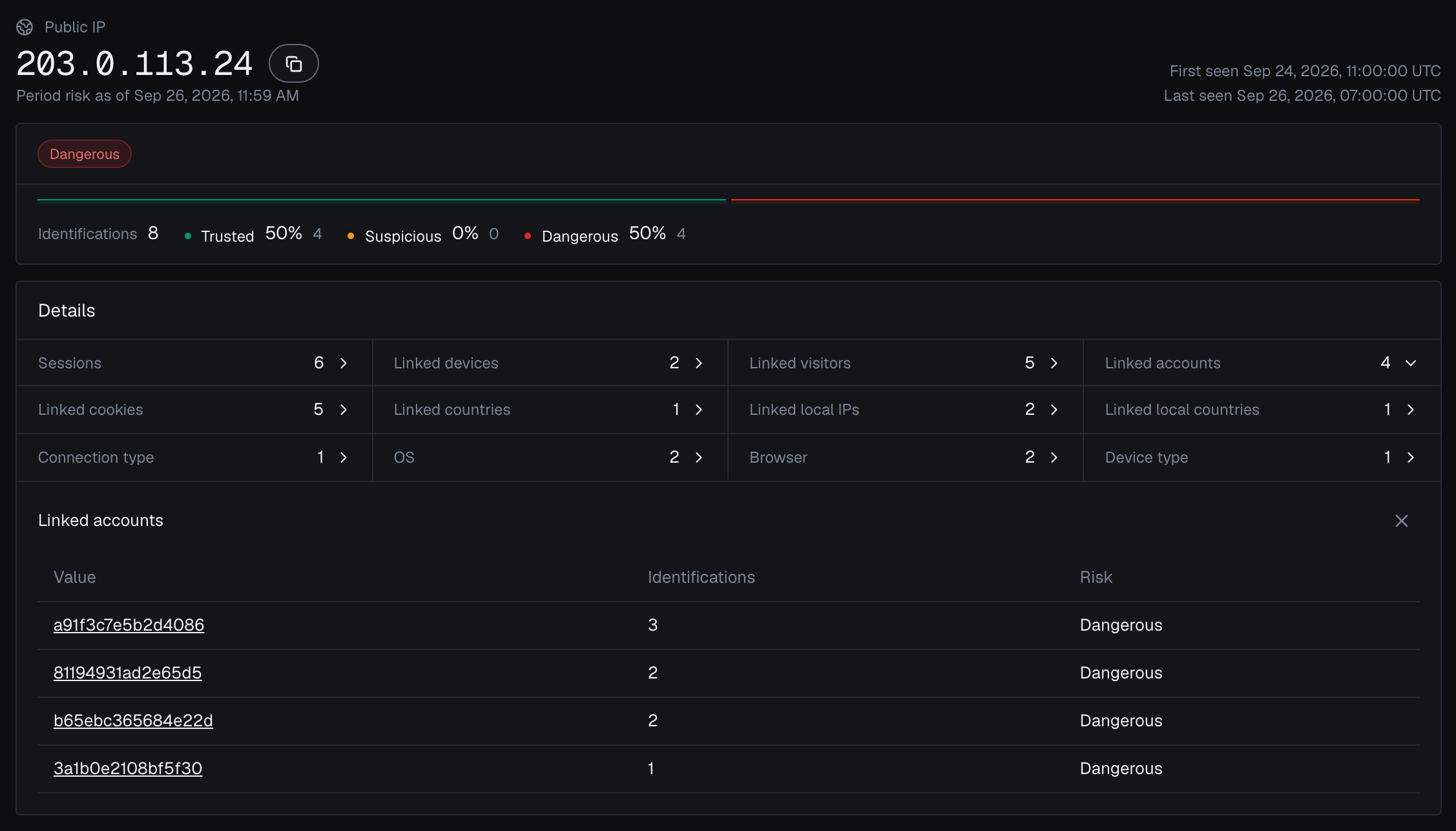The width and height of the screenshot is (1456, 831).
Task: Open the Linked countries chevron
Action: [699, 410]
